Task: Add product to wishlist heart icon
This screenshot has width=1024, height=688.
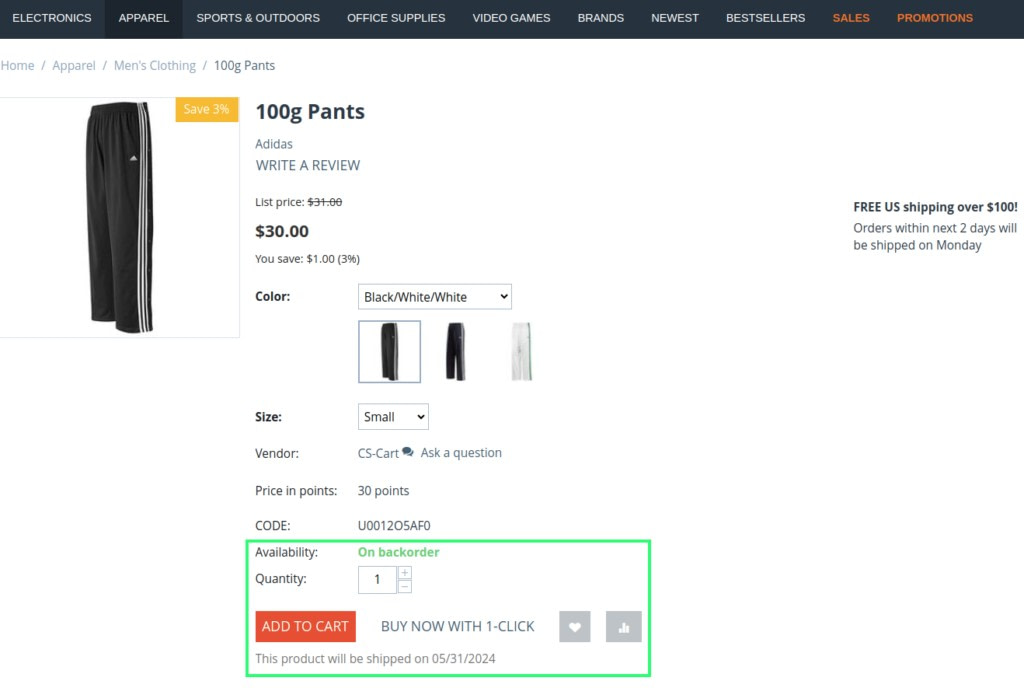Action: [x=575, y=627]
